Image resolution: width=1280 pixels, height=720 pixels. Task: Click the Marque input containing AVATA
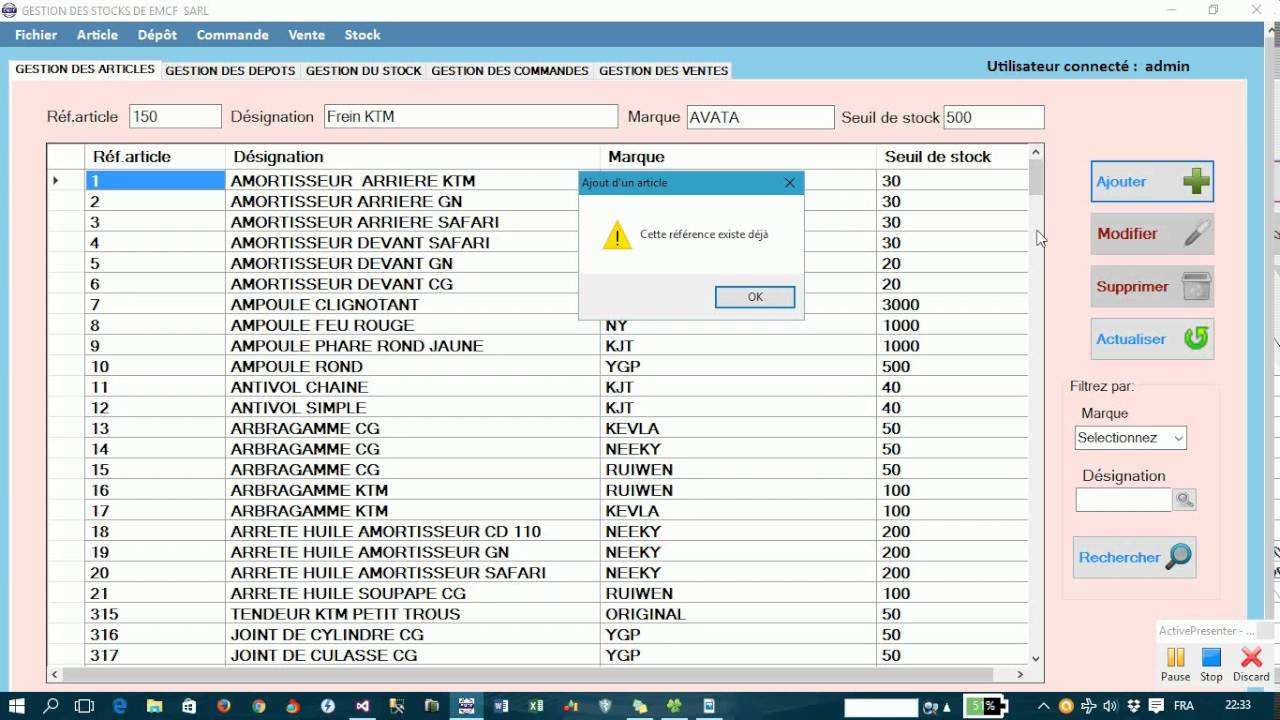[x=760, y=117]
